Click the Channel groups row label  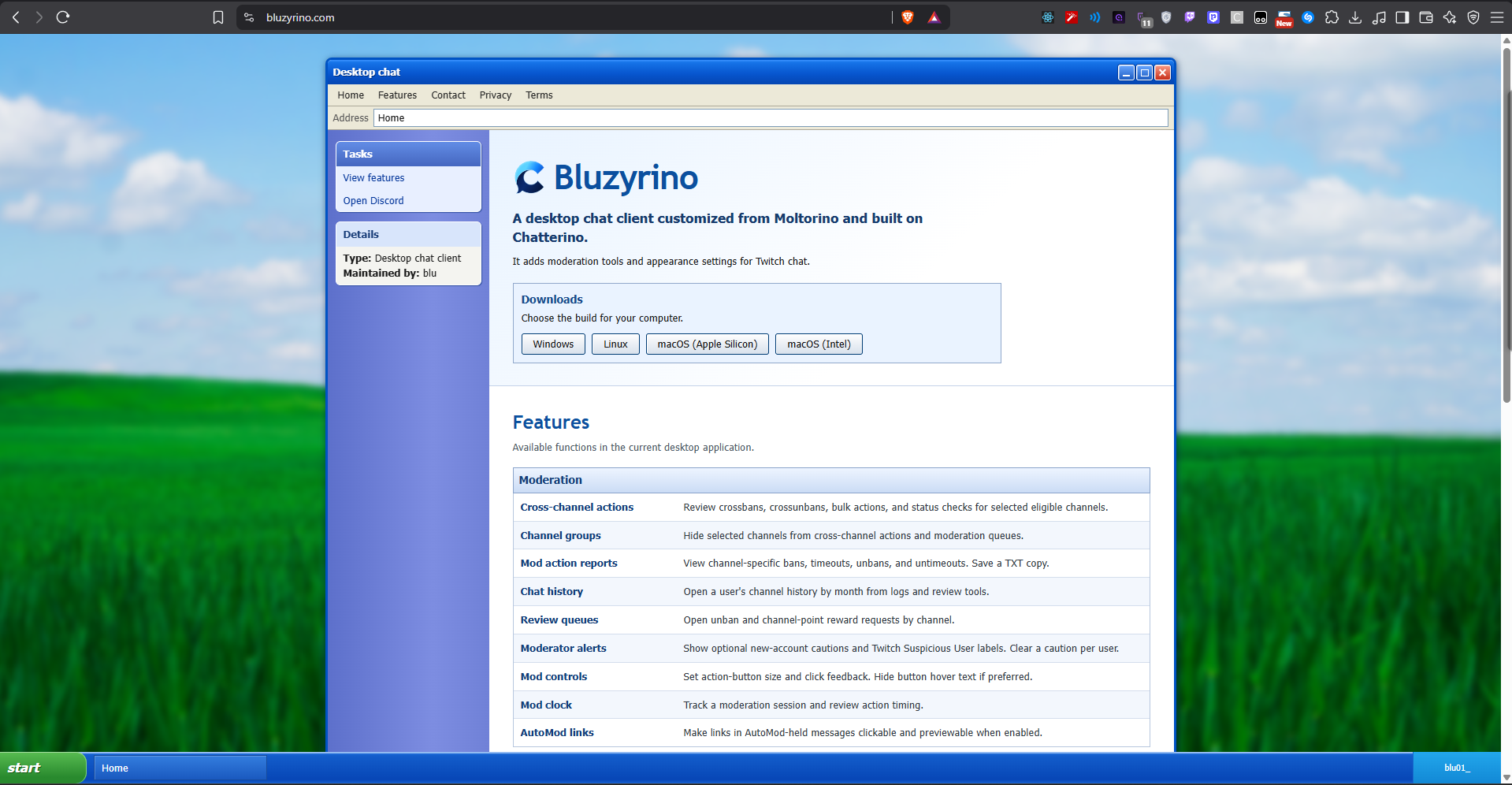560,536
